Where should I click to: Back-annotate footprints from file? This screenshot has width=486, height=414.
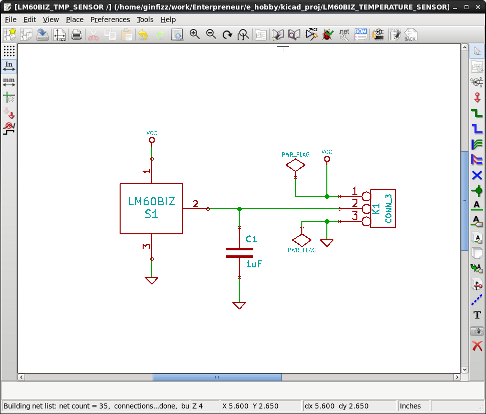pos(411,34)
